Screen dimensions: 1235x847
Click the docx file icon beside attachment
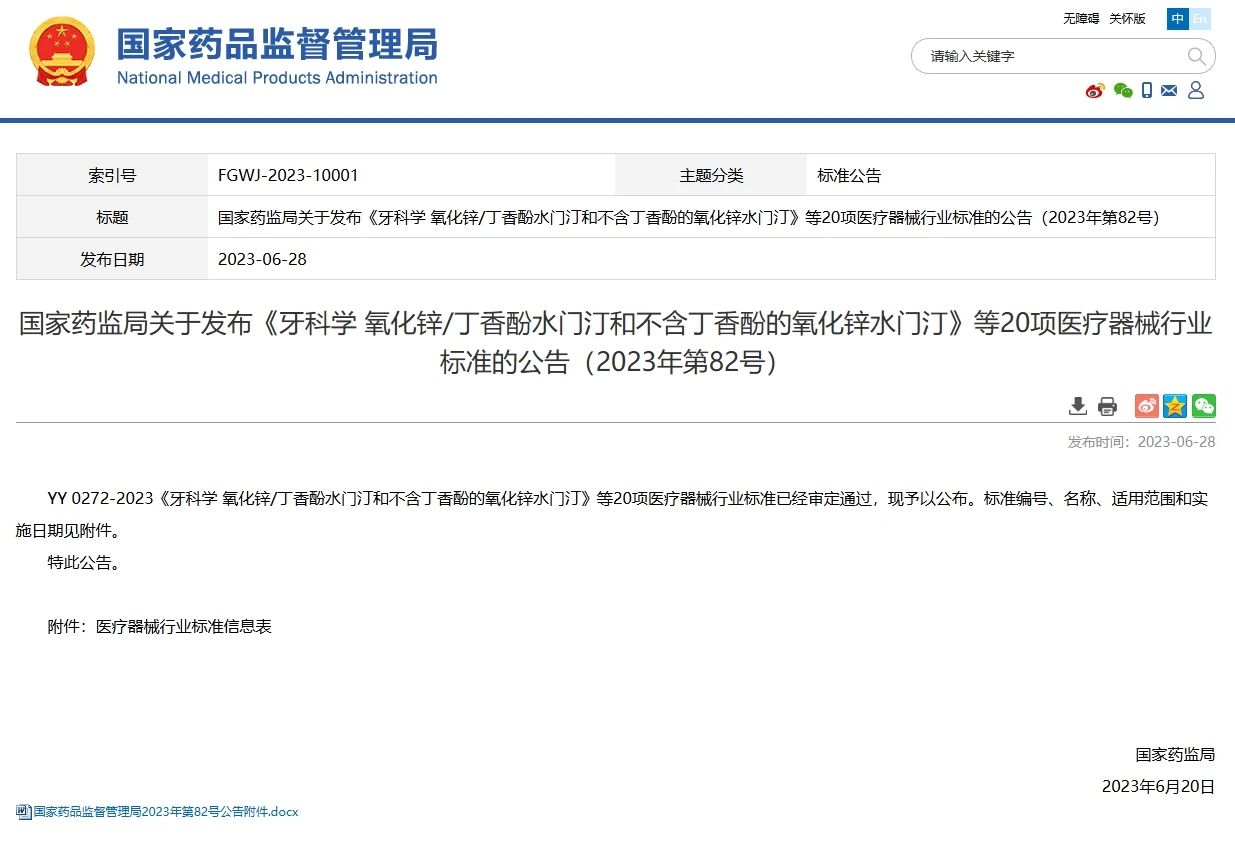[x=23, y=812]
